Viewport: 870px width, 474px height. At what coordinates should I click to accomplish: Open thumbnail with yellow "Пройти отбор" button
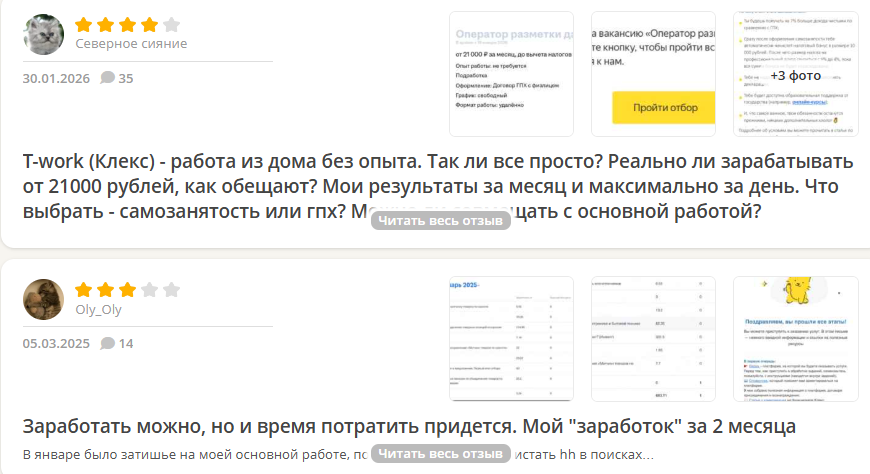654,74
